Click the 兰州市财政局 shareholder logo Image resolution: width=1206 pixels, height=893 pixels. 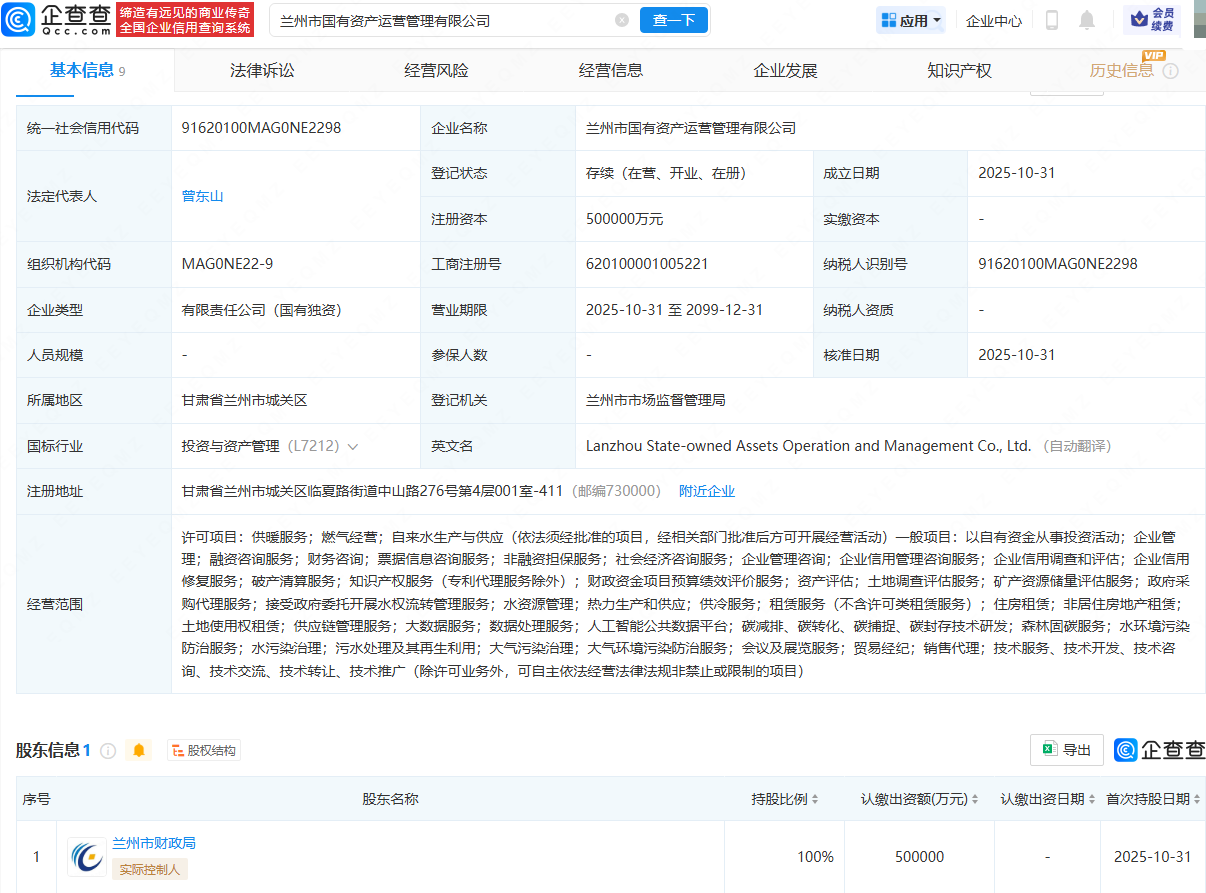[x=87, y=857]
